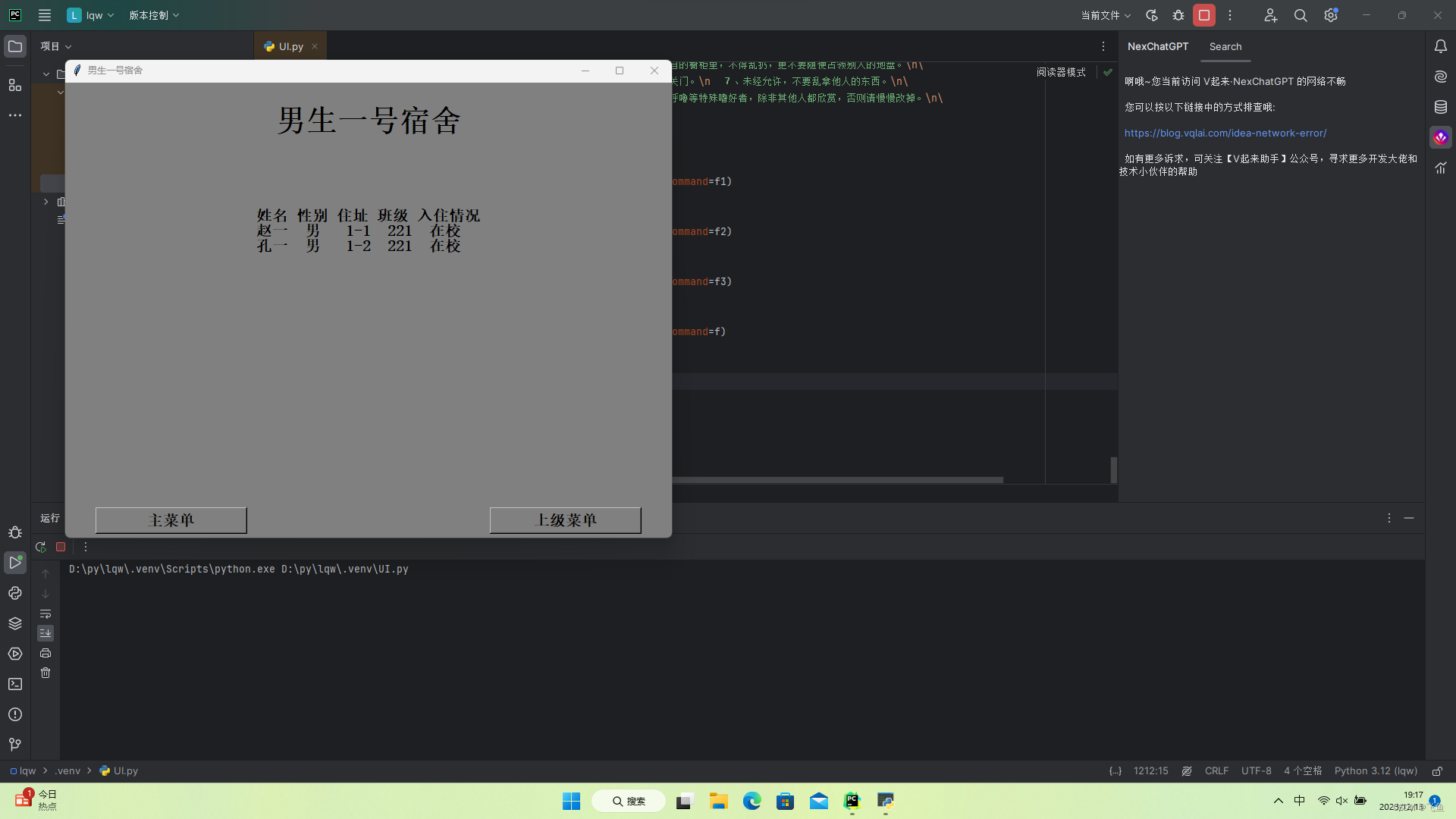1456x819 pixels.
Task: Open the Debug tool window icon in the left sidebar
Action: tap(15, 532)
